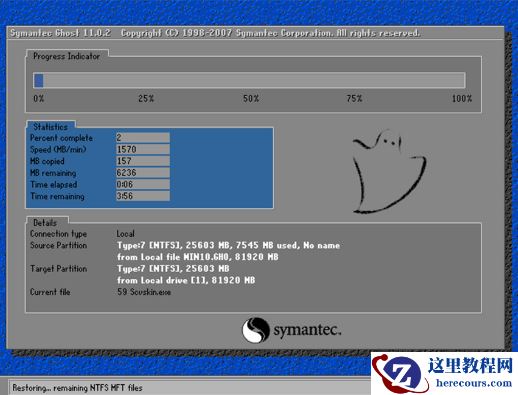The height and width of the screenshot is (395, 518).
Task: Click the Details panel title
Action: click(x=45, y=223)
